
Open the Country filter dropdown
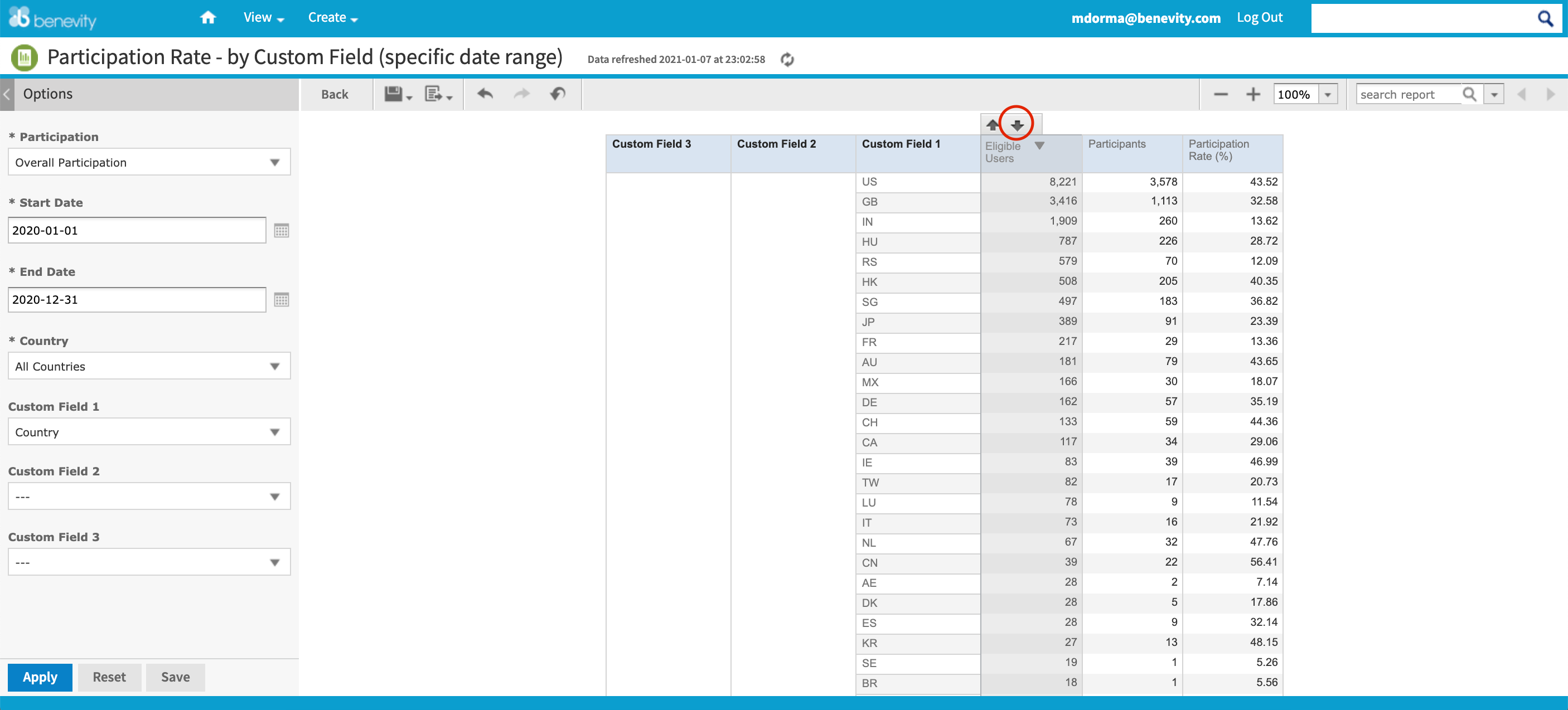click(149, 366)
